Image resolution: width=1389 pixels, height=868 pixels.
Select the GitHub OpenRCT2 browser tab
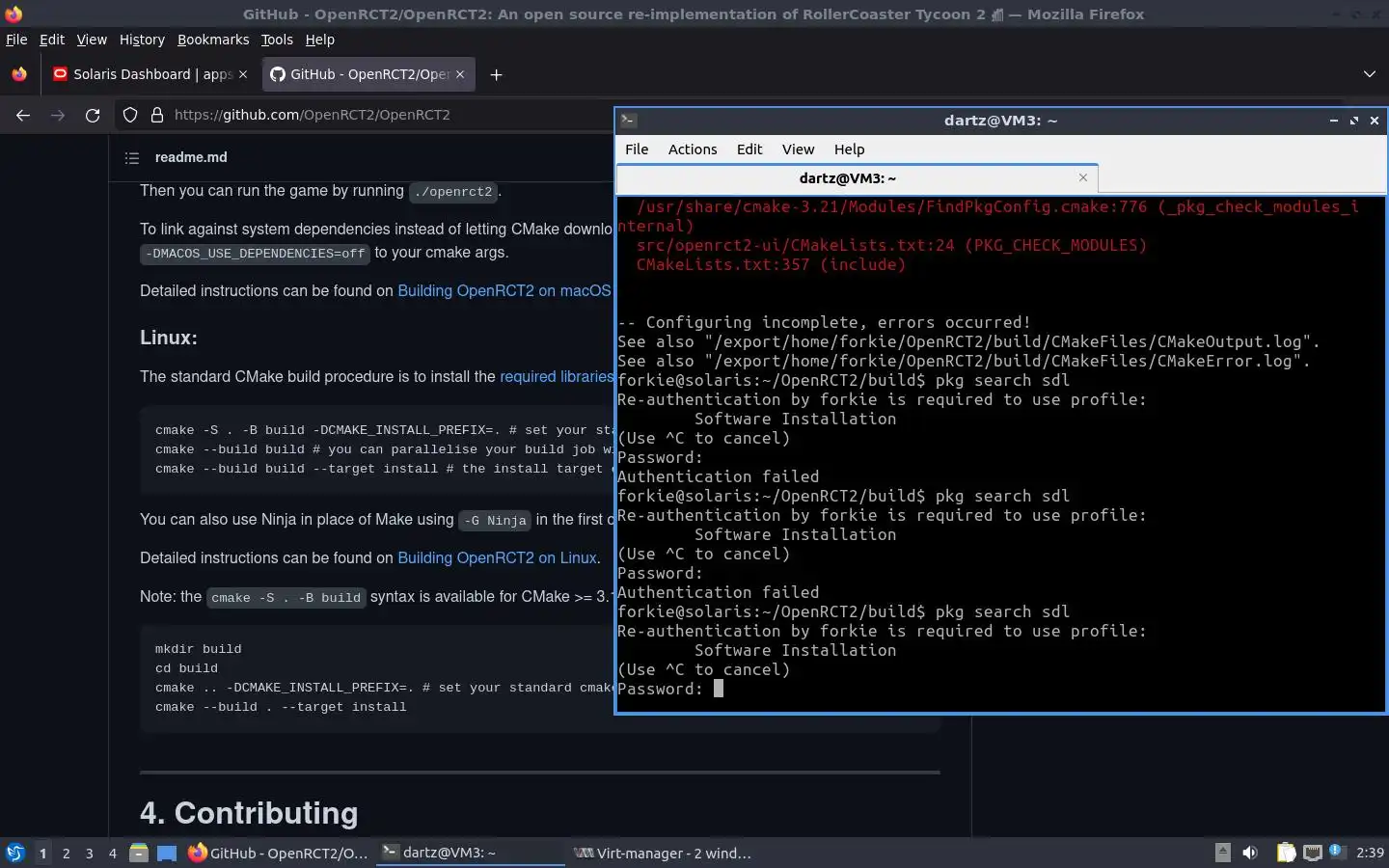pos(368,74)
